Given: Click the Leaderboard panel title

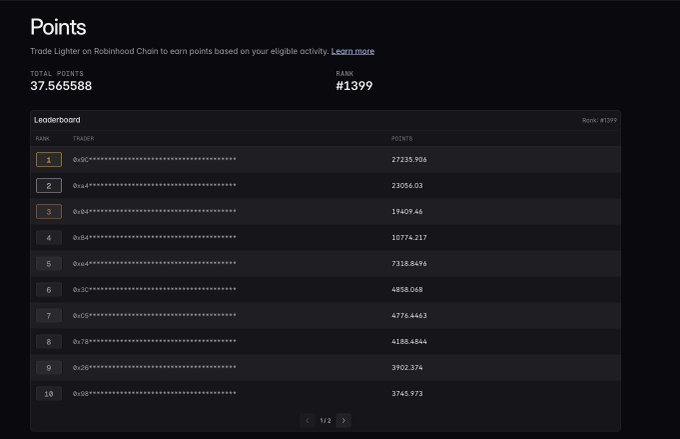Looking at the screenshot, I should point(57,120).
